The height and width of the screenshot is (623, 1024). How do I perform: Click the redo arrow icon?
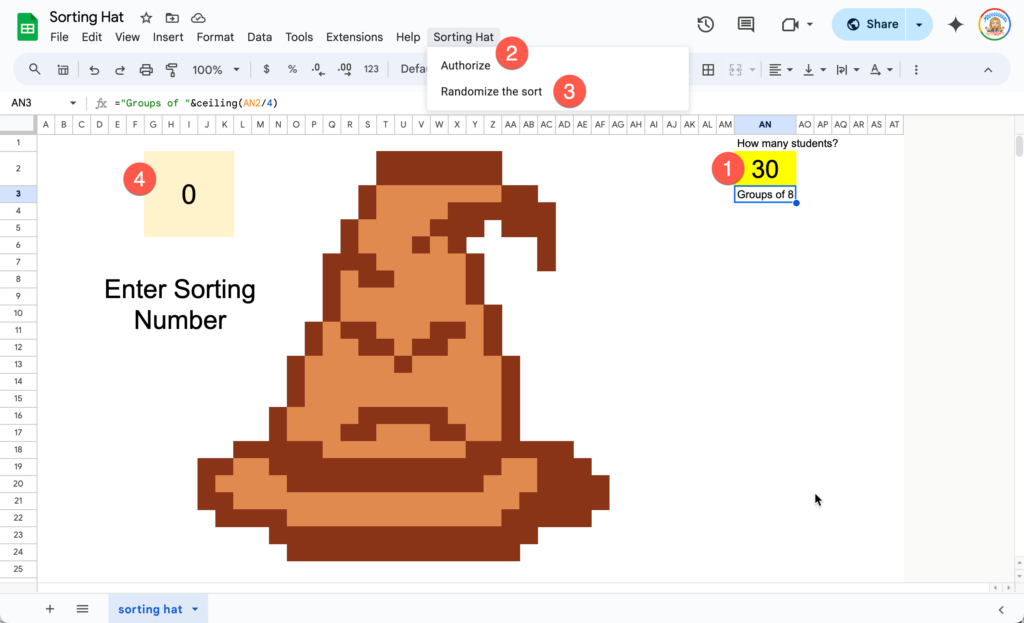[120, 70]
